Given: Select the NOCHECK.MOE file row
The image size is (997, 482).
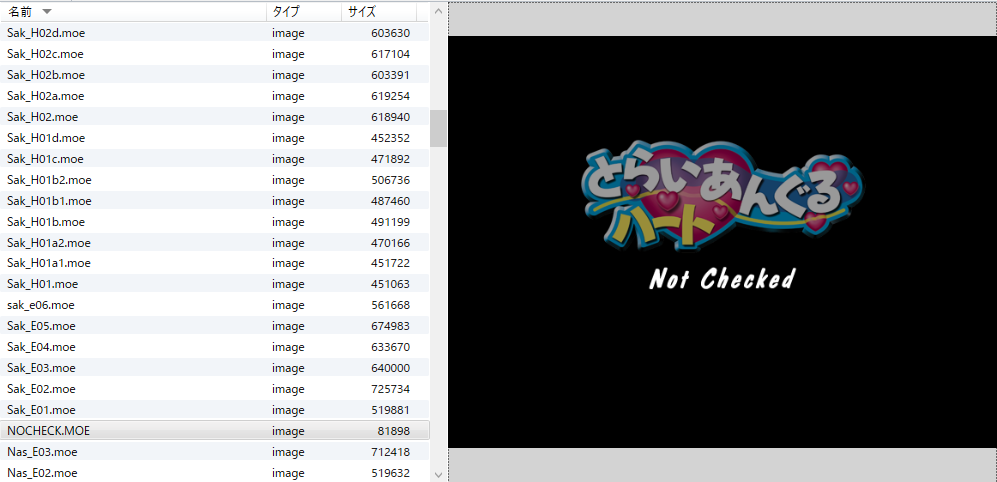Looking at the screenshot, I should coord(47,430).
